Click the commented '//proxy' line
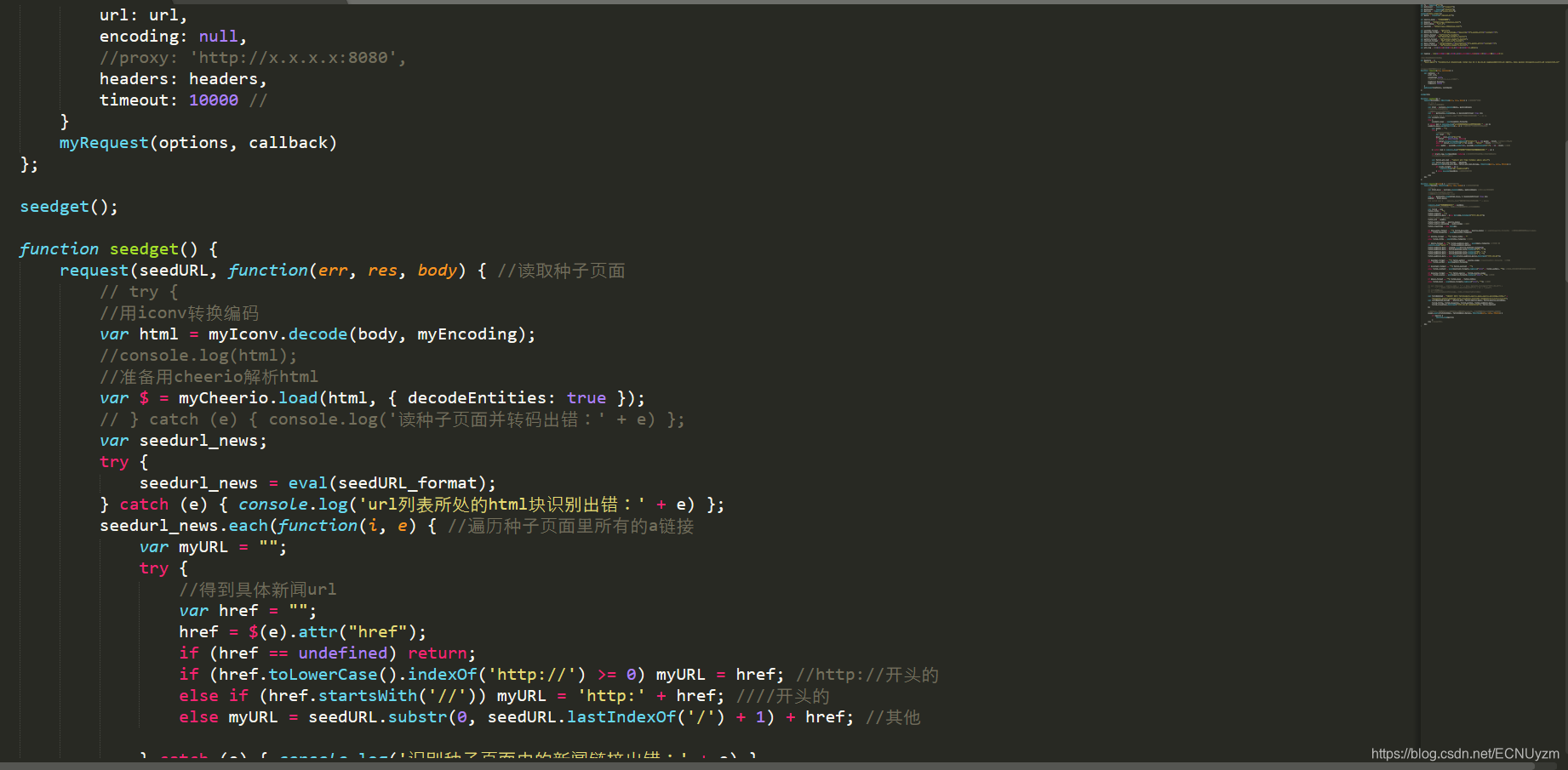The width and height of the screenshot is (1568, 770). pos(253,58)
